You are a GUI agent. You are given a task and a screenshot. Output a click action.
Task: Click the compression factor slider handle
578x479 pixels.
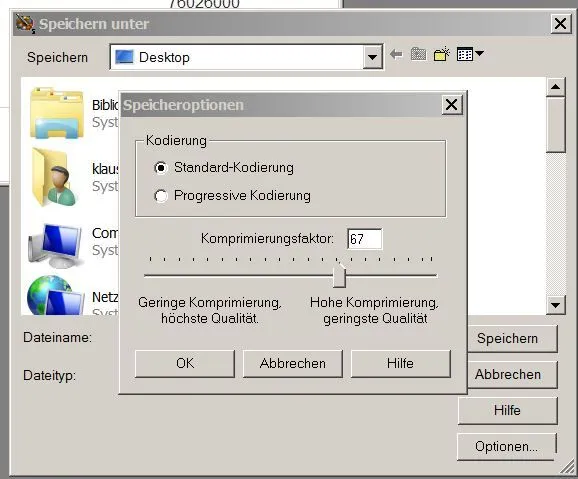pos(339,277)
